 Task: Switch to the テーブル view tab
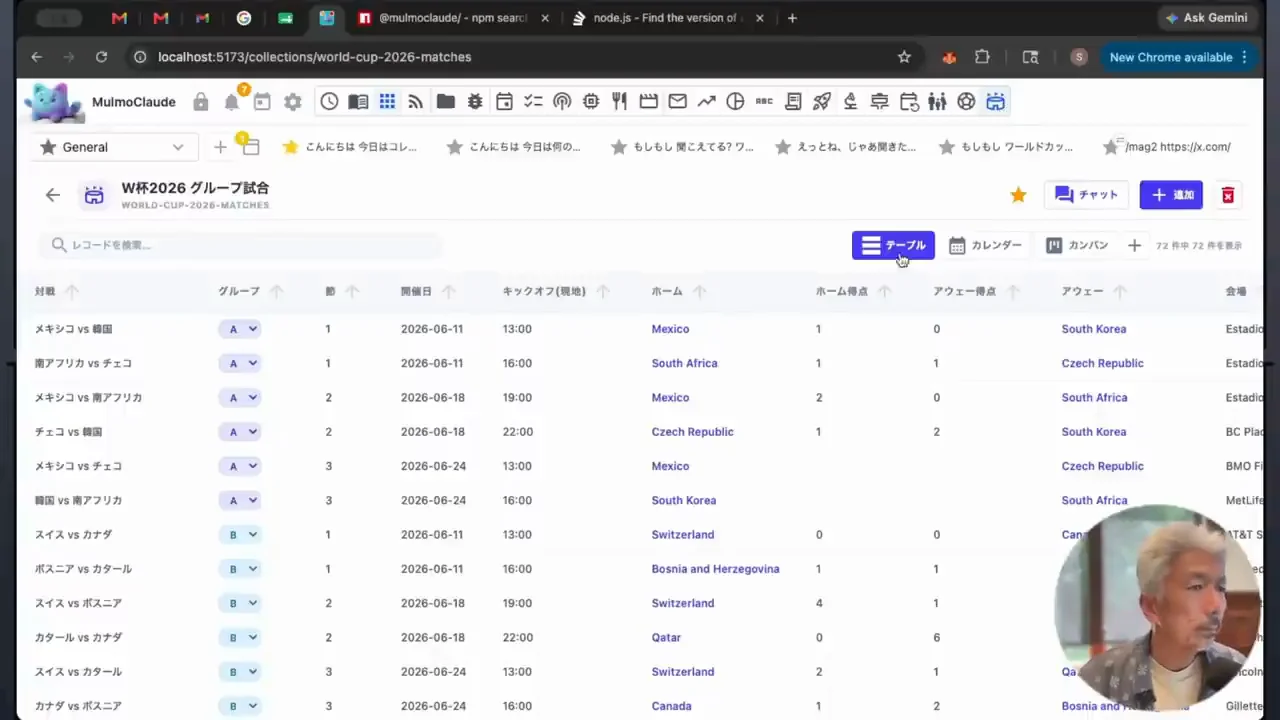pos(893,245)
